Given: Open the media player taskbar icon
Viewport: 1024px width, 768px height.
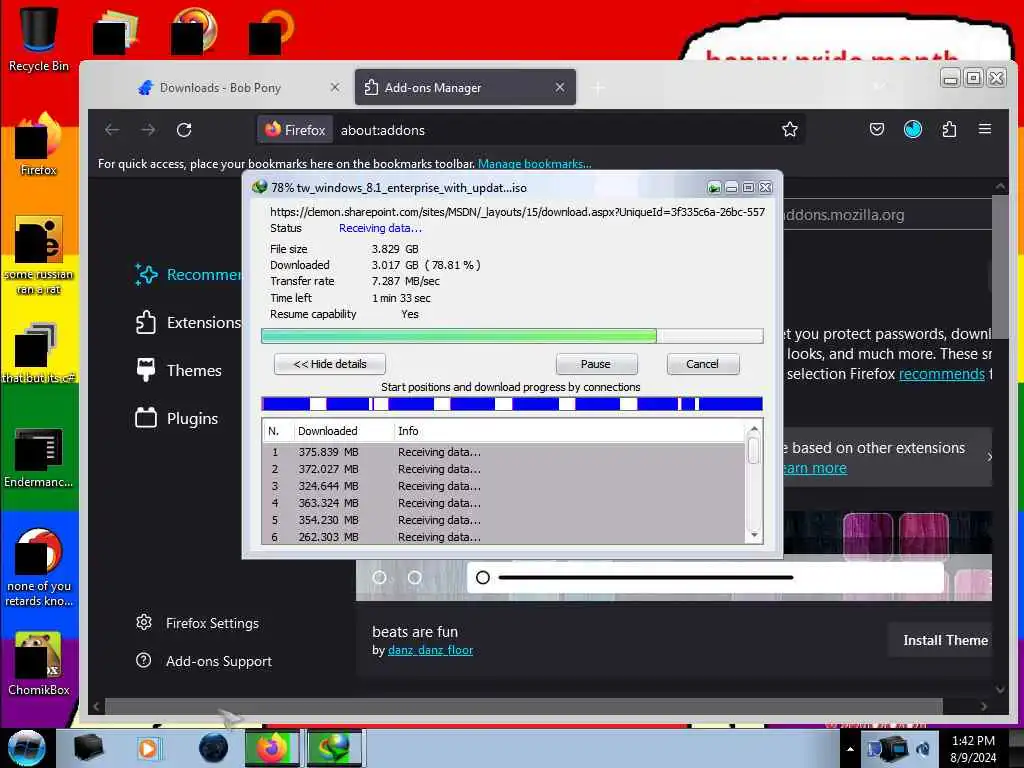Looking at the screenshot, I should (x=148, y=748).
